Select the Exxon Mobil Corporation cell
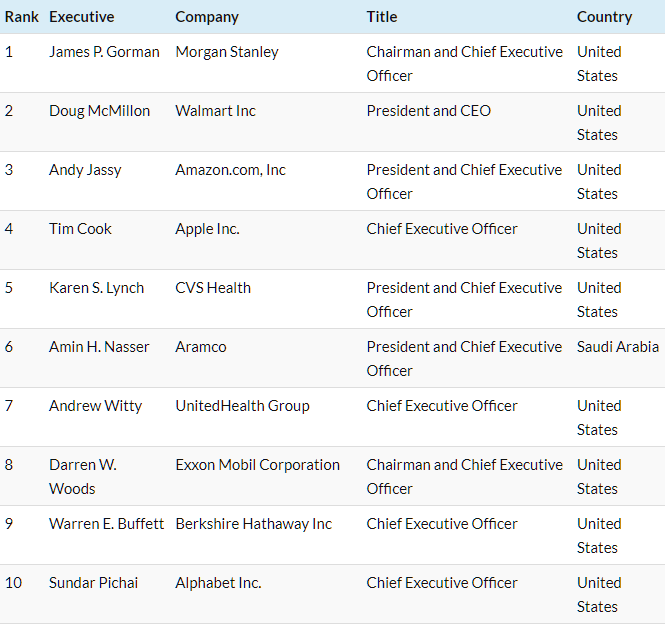The image size is (665, 626). 257,464
